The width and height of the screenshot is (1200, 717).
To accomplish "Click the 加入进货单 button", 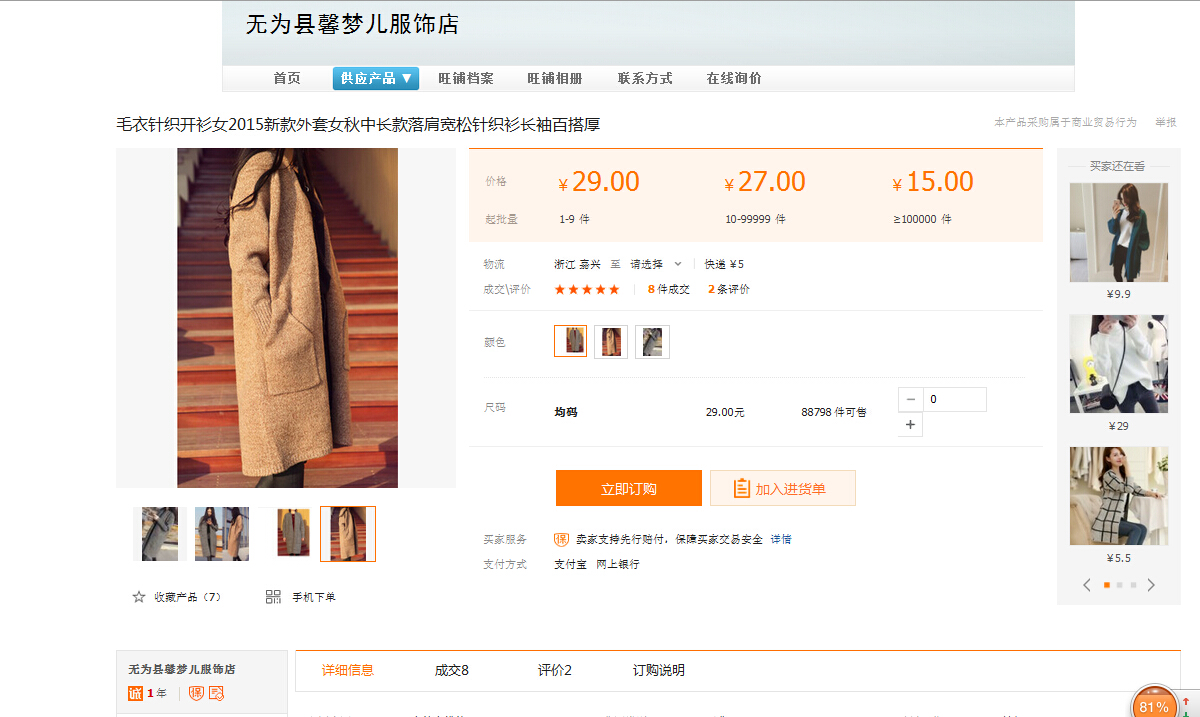I will pos(782,488).
